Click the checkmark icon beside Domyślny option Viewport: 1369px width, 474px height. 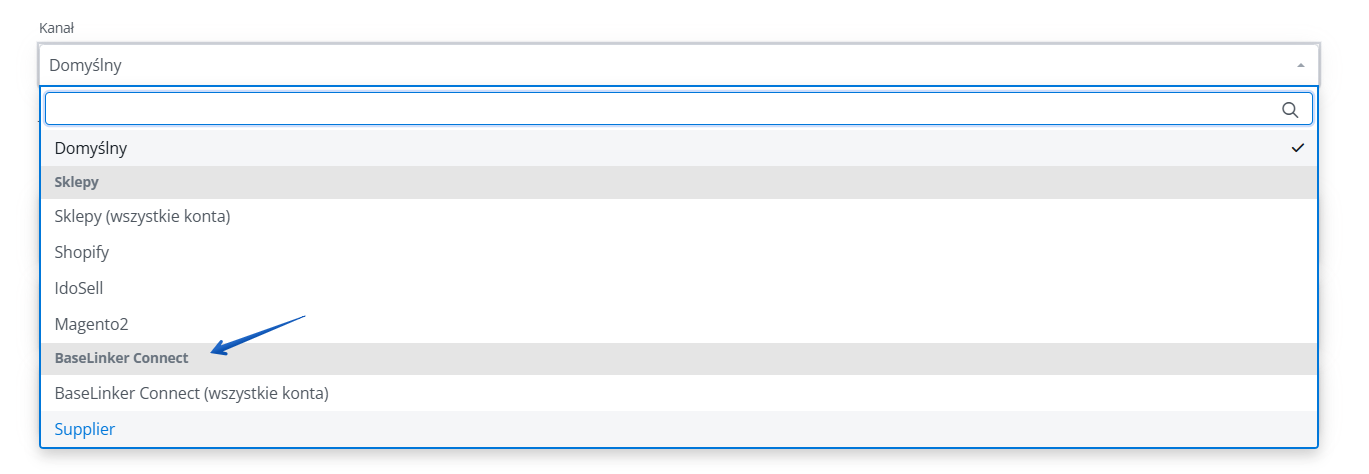coord(1298,148)
